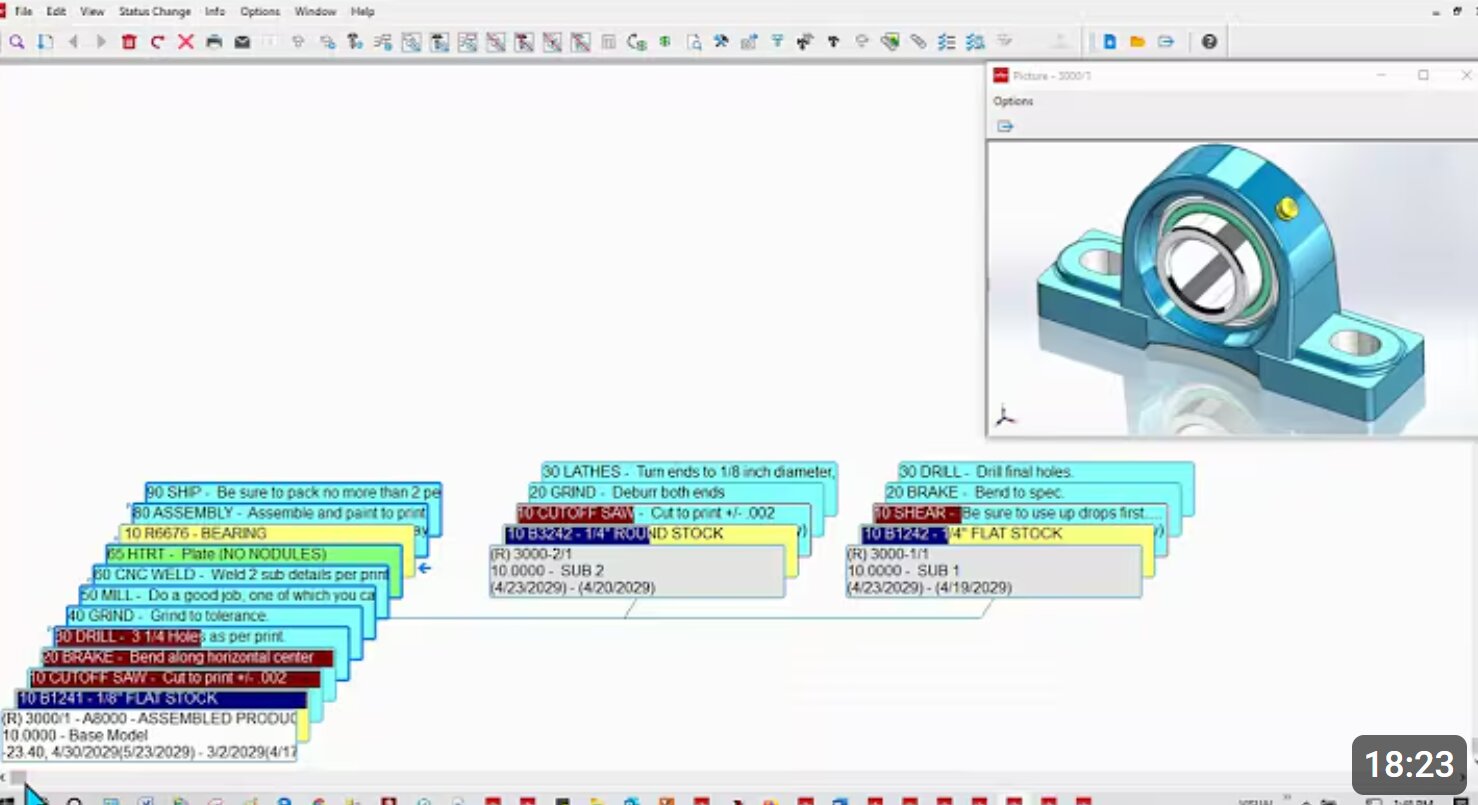1478x805 pixels.
Task: Click exit icon in Picture window
Action: coord(1005,126)
